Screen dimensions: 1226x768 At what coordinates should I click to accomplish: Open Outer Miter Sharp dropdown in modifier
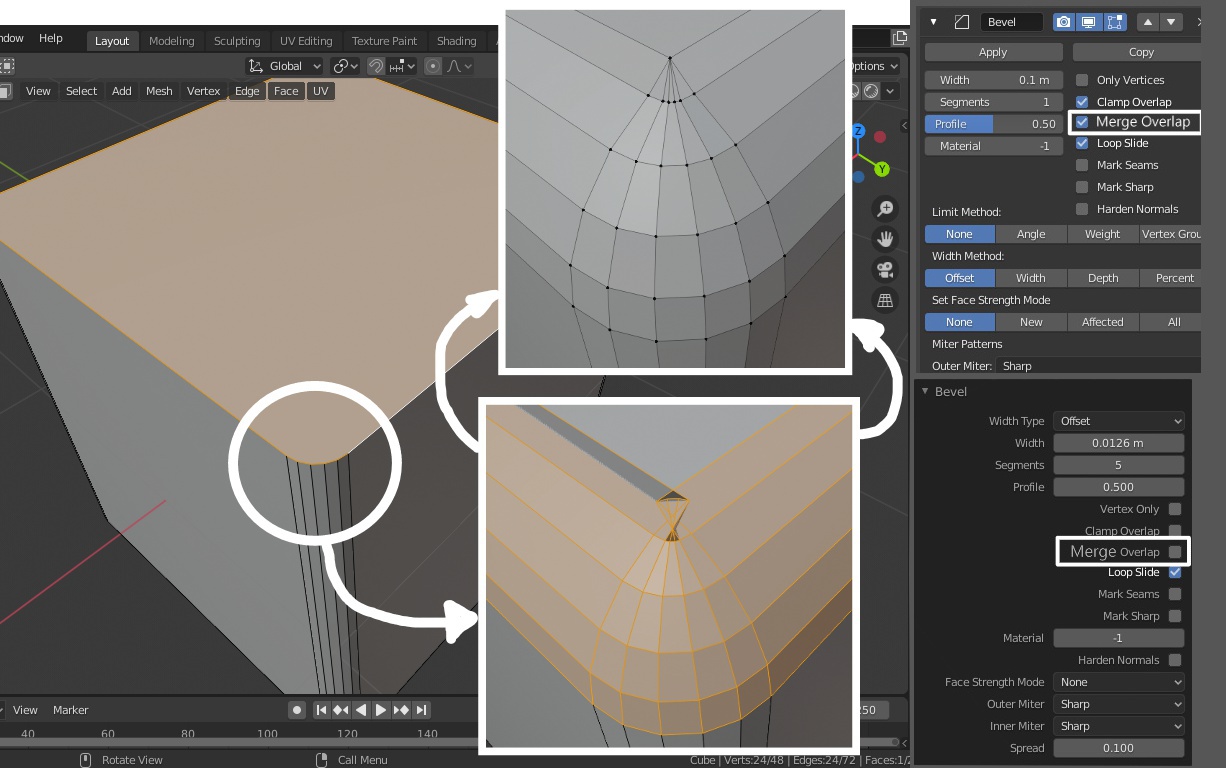(1098, 366)
